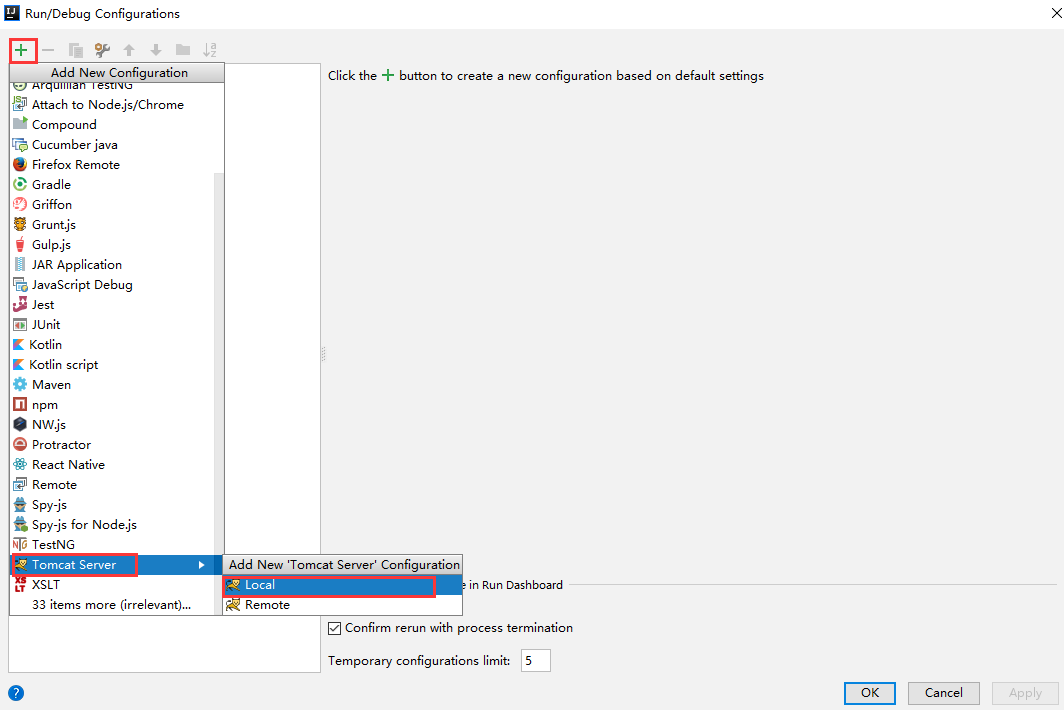Expand 33 items more (irrelevant)
Image resolution: width=1064 pixels, height=710 pixels.
tap(111, 605)
